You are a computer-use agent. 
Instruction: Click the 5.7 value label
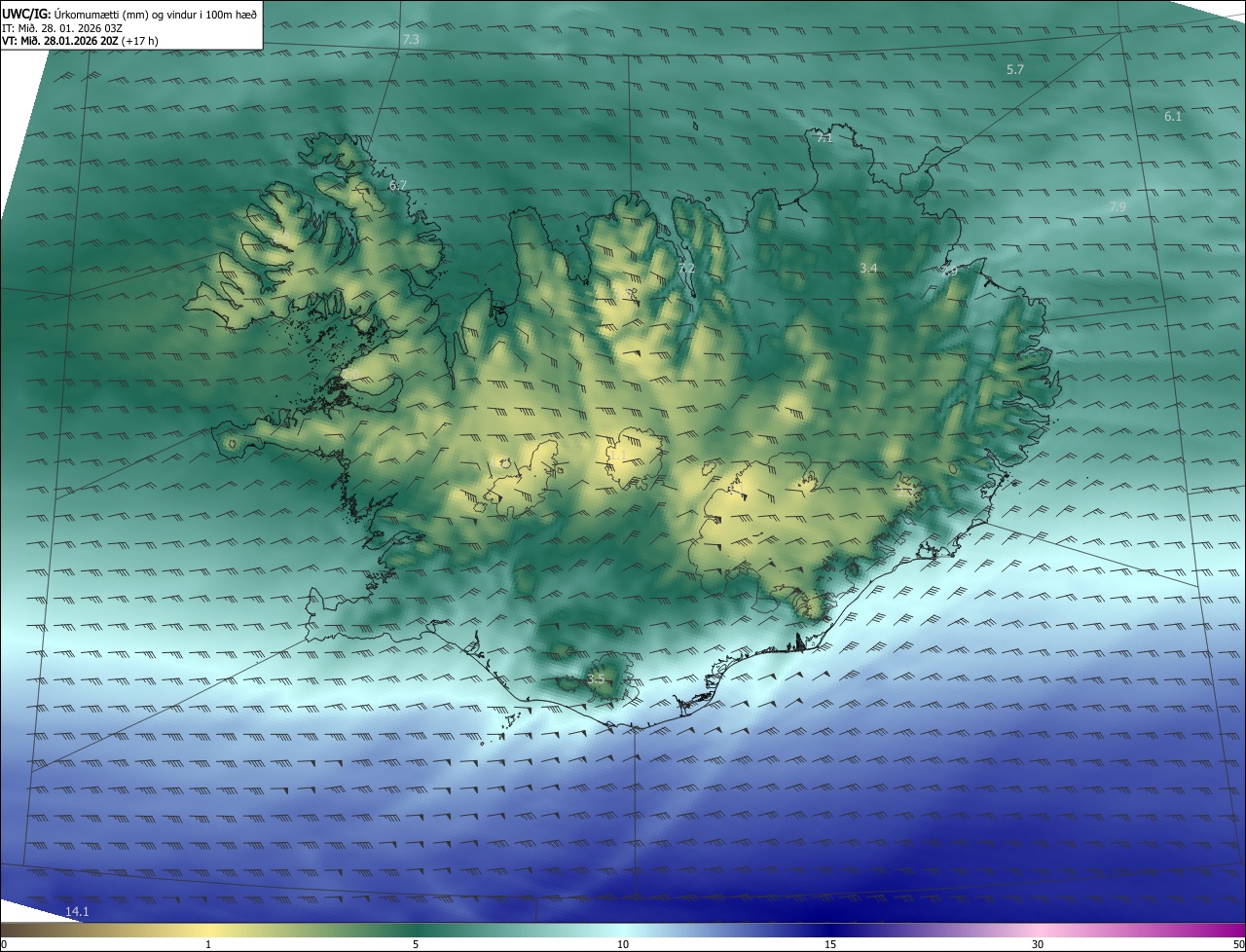click(1015, 70)
